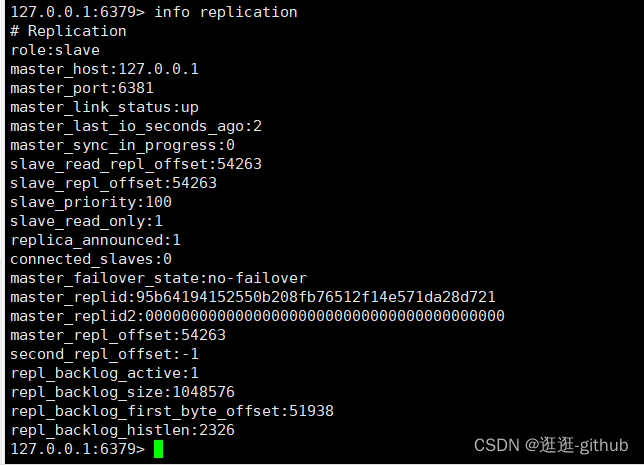Click the master_port:6381 value
The height and width of the screenshot is (465, 644).
pos(136,88)
